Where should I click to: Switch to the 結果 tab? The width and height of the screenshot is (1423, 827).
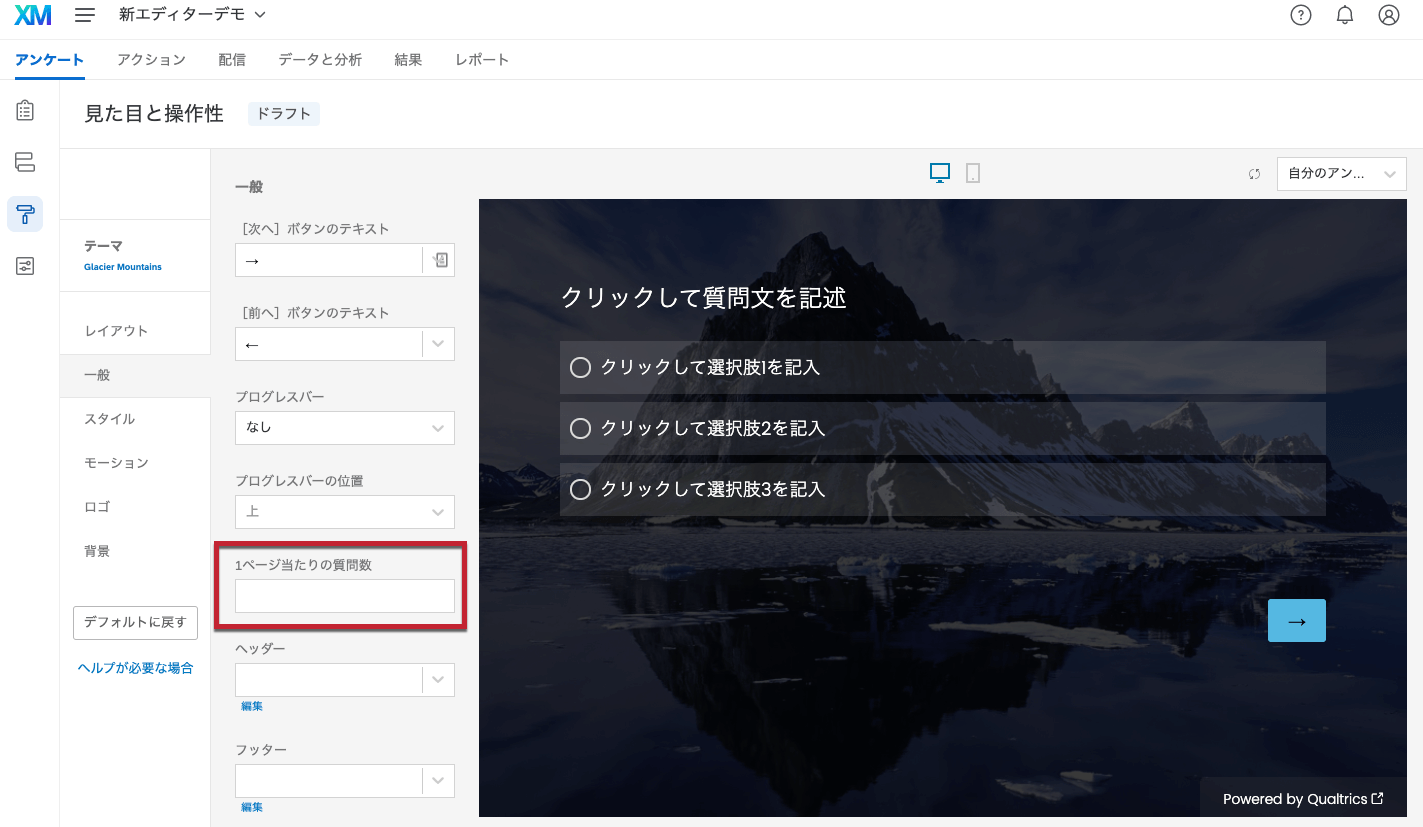coord(408,60)
